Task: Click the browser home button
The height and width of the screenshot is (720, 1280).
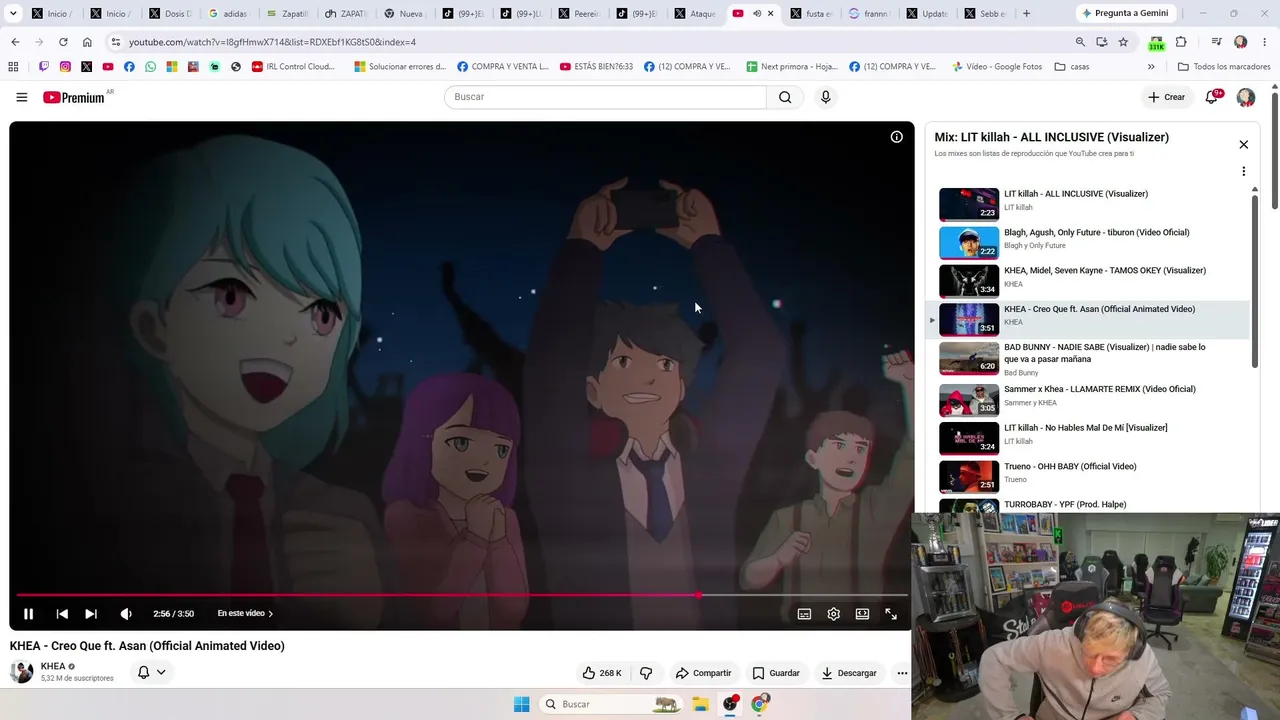Action: point(87,42)
